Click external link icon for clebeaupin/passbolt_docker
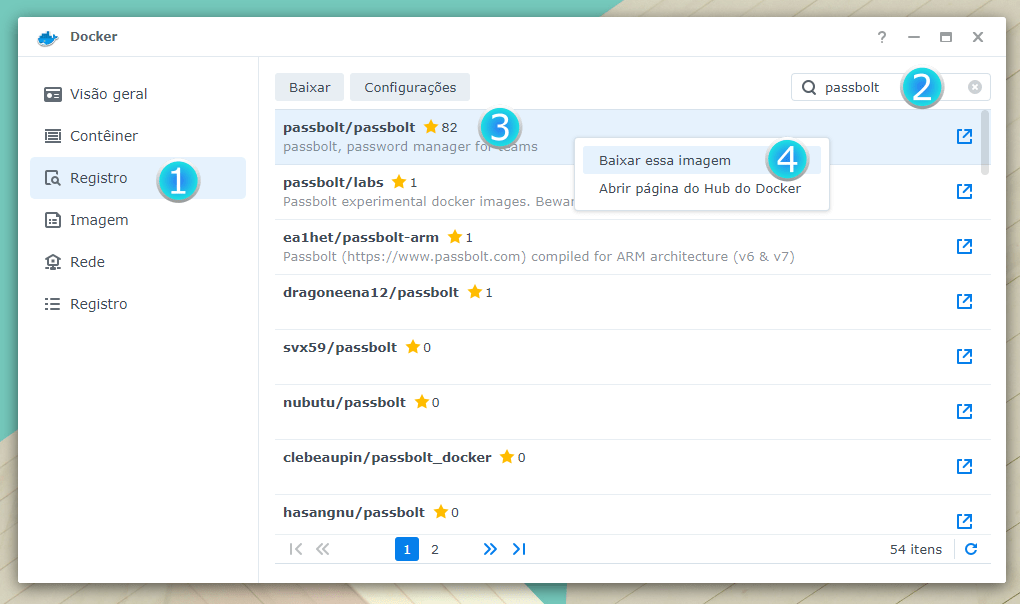Viewport: 1020px width, 604px height. tap(964, 466)
